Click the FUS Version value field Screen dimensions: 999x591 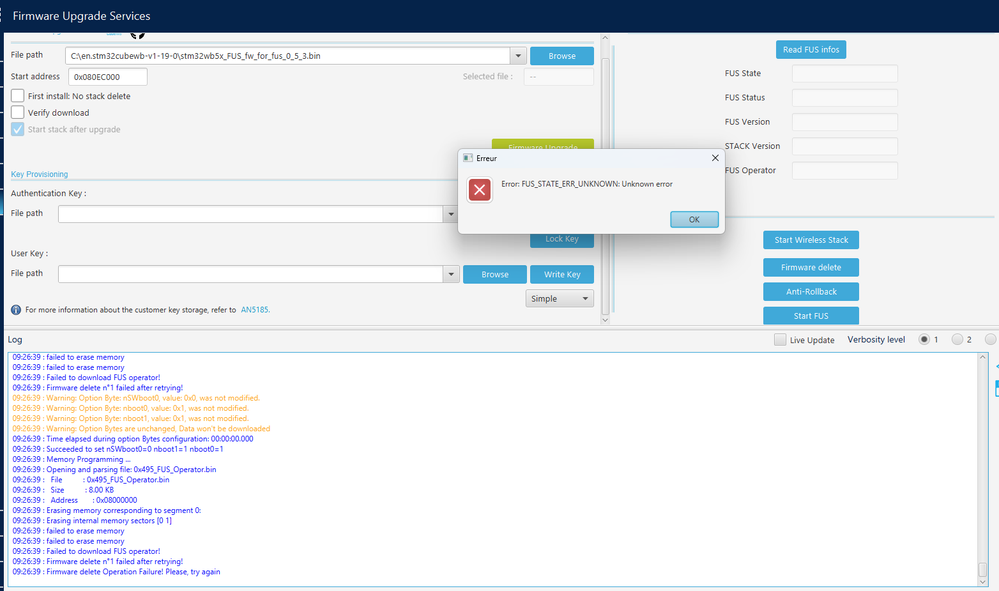click(x=845, y=122)
